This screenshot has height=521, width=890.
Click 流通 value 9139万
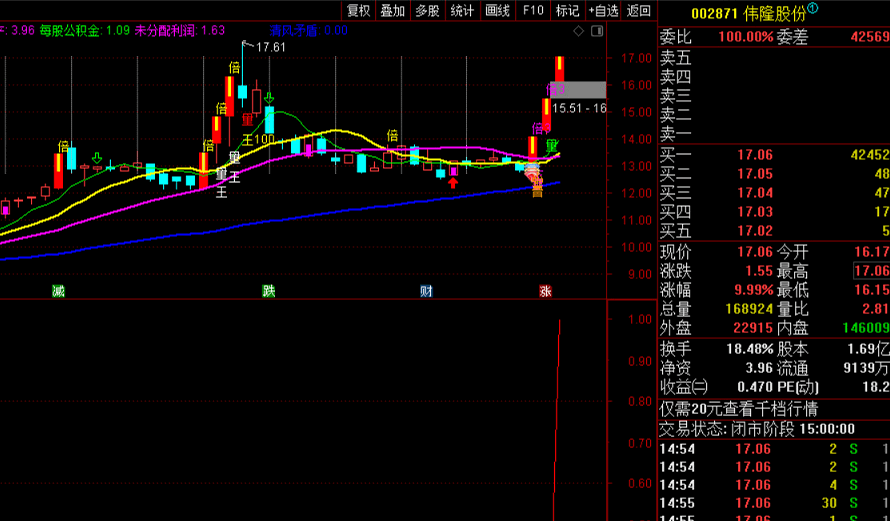[866, 368]
